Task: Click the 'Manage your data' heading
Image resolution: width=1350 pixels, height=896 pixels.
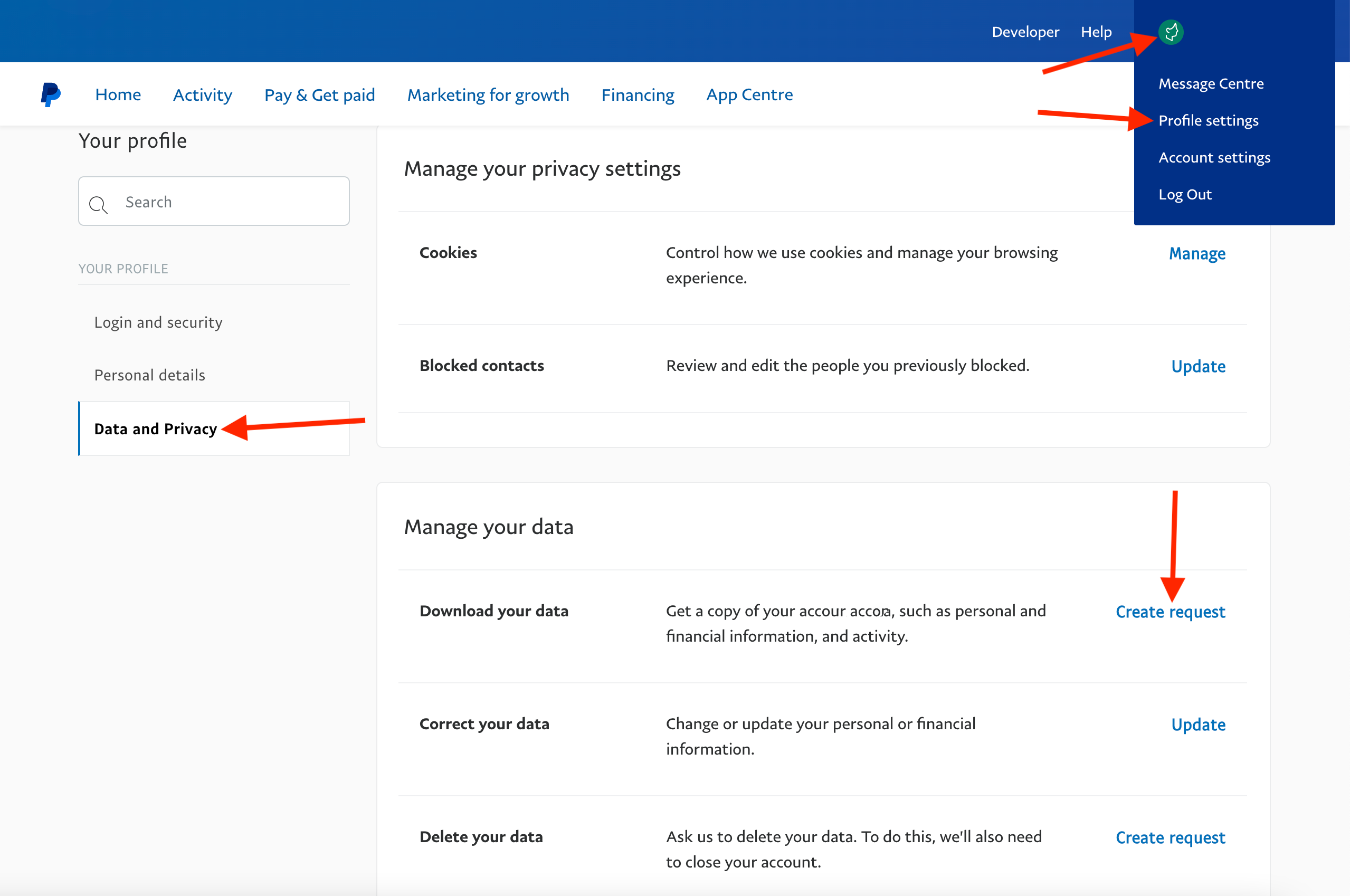Action: 488,527
